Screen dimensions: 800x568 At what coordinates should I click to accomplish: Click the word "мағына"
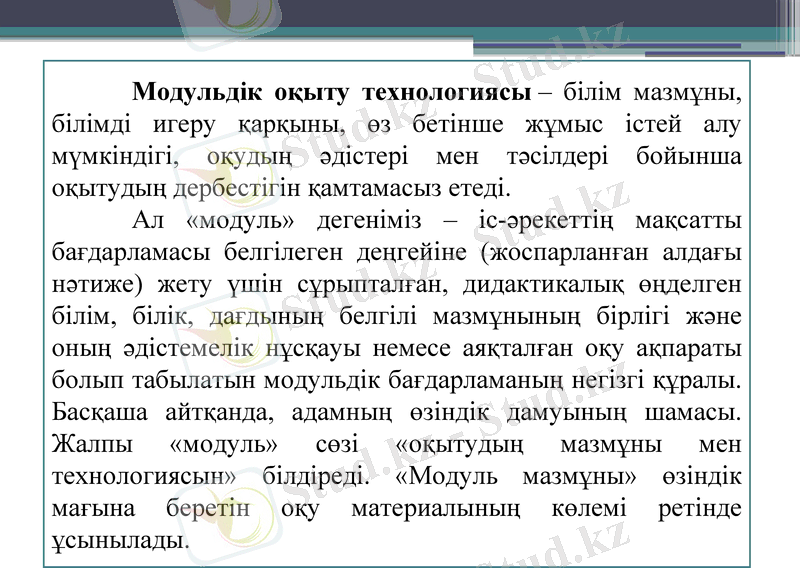coord(93,508)
